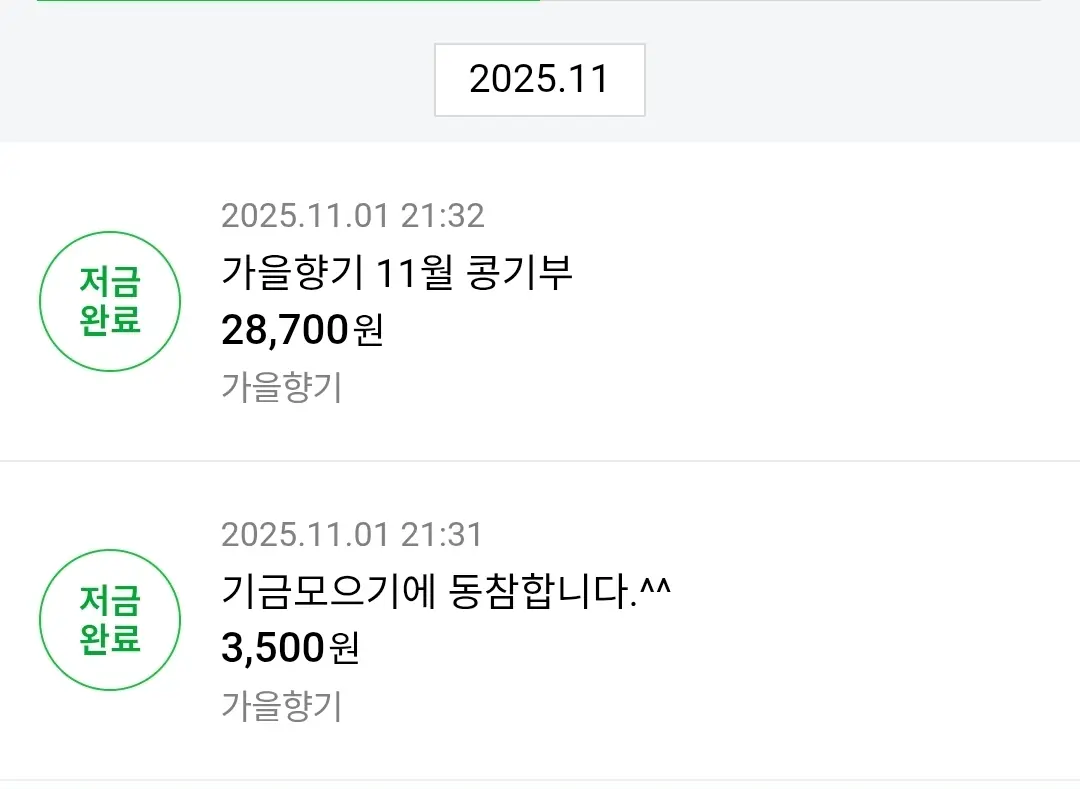Click the divider line between the two entries
Viewport: 1080px width, 789px height.
coord(540,461)
